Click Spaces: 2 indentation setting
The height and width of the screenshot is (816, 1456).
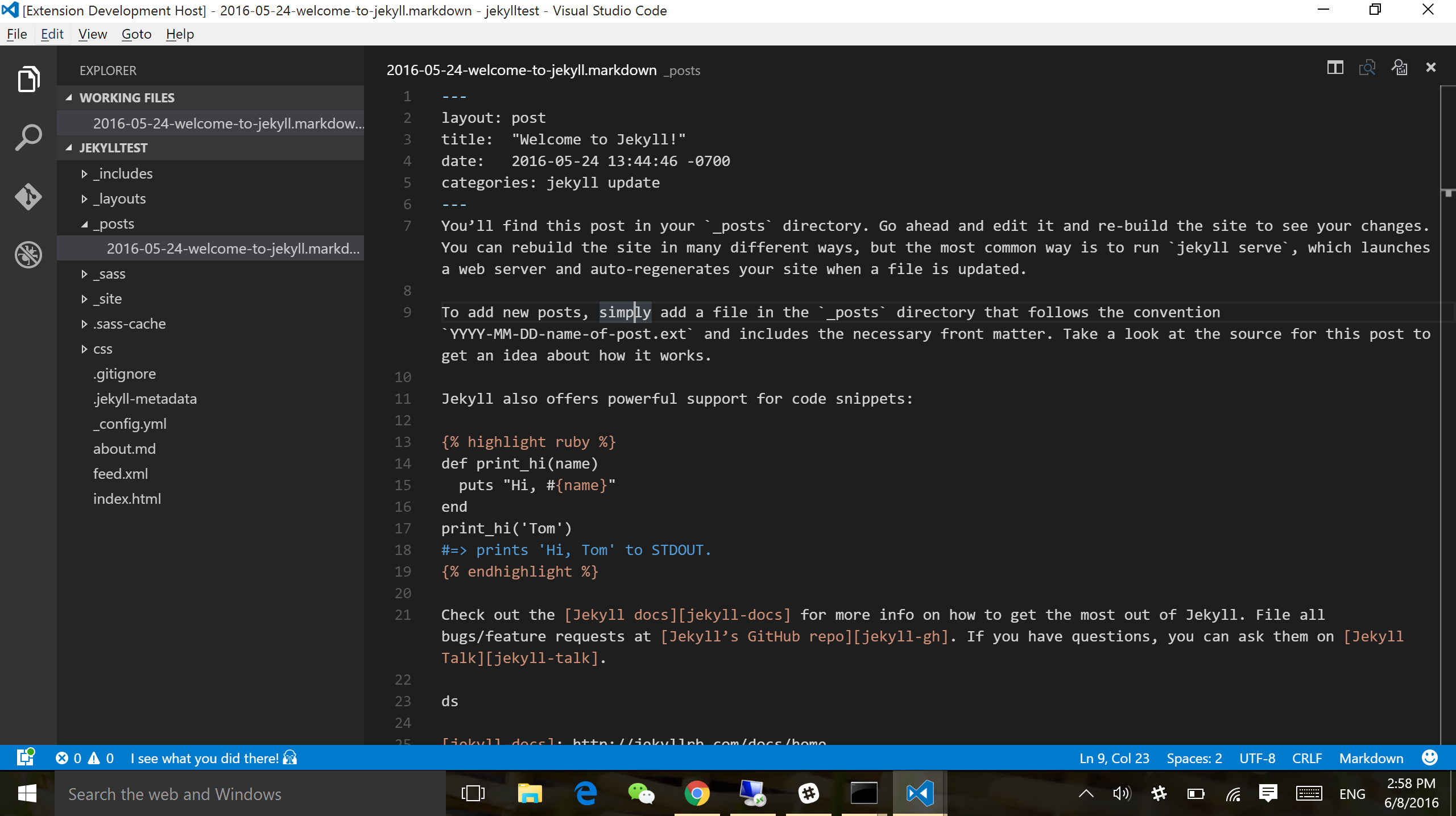1194,758
